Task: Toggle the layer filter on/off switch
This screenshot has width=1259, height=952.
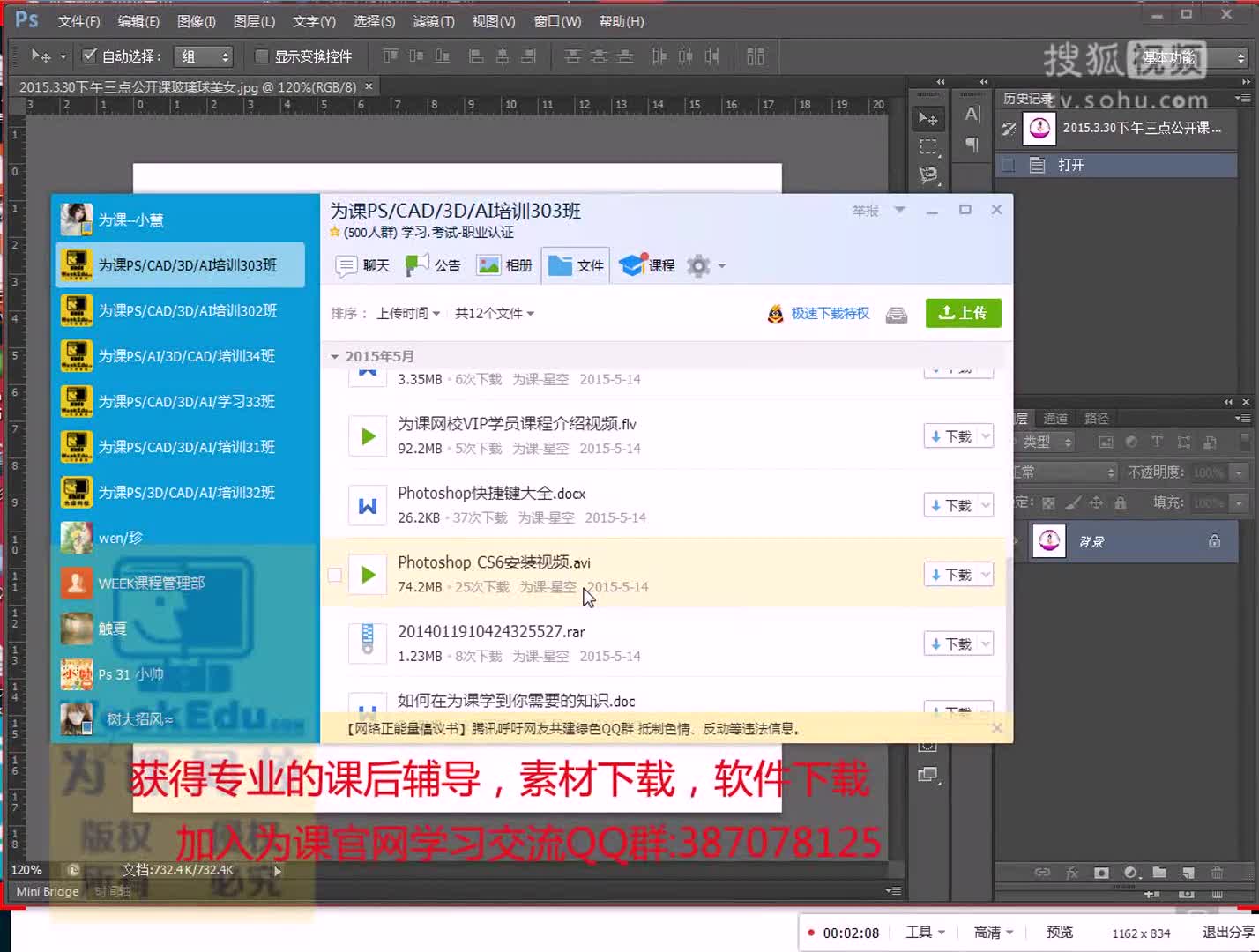Action: point(1246,441)
